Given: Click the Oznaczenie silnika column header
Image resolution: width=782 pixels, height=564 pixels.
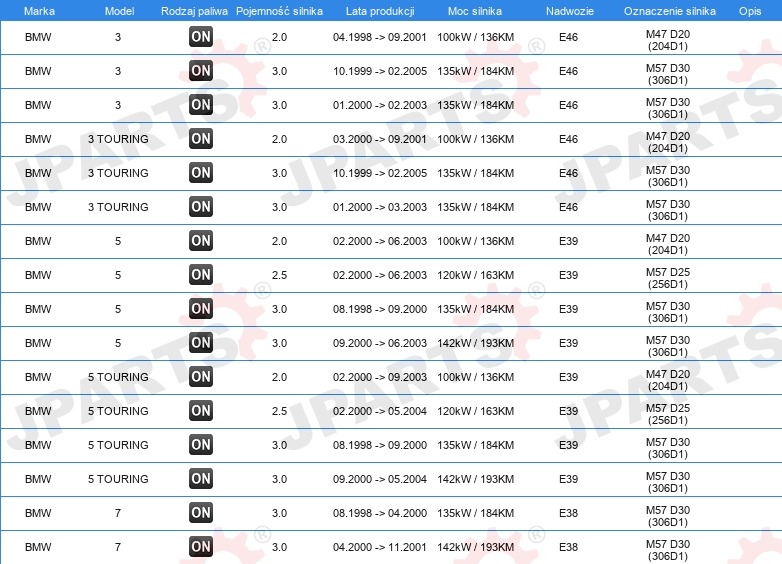Looking at the screenshot, I should coord(670,11).
